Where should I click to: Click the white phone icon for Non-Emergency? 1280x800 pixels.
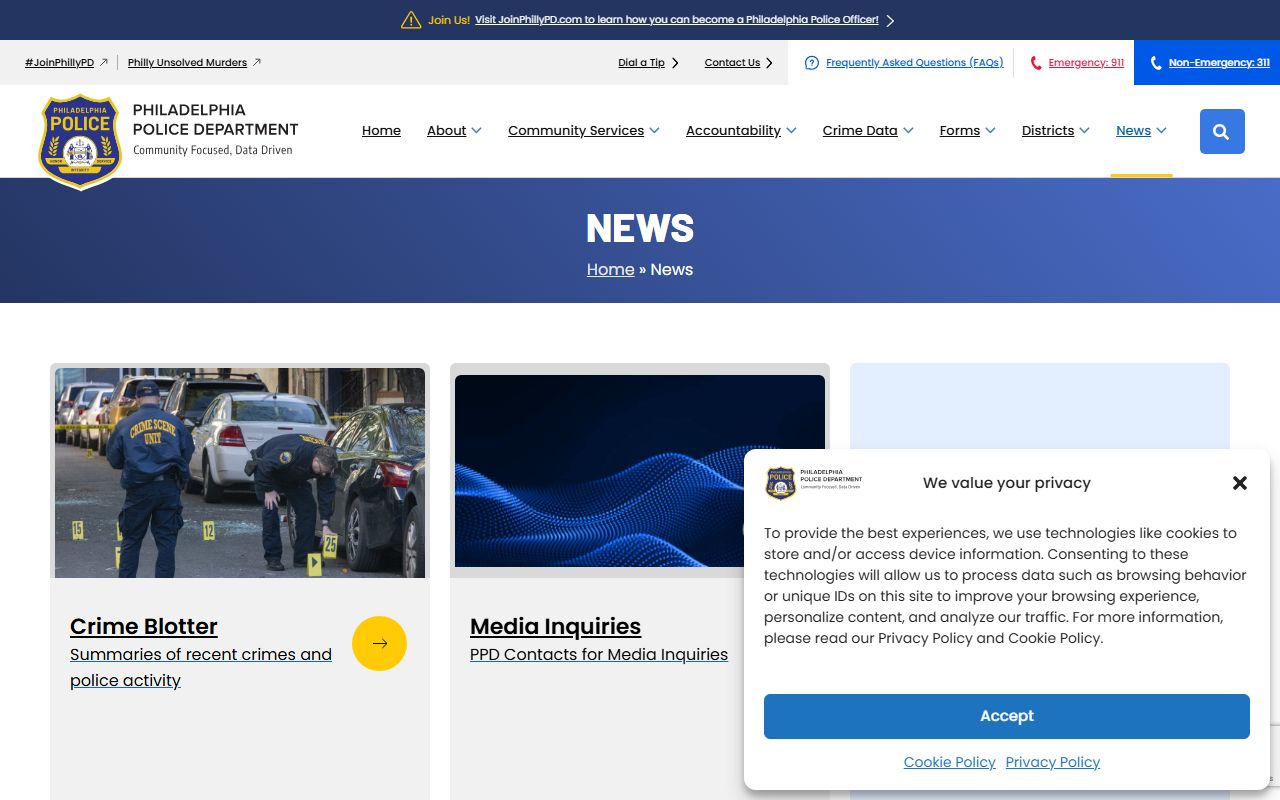pyautogui.click(x=1156, y=63)
